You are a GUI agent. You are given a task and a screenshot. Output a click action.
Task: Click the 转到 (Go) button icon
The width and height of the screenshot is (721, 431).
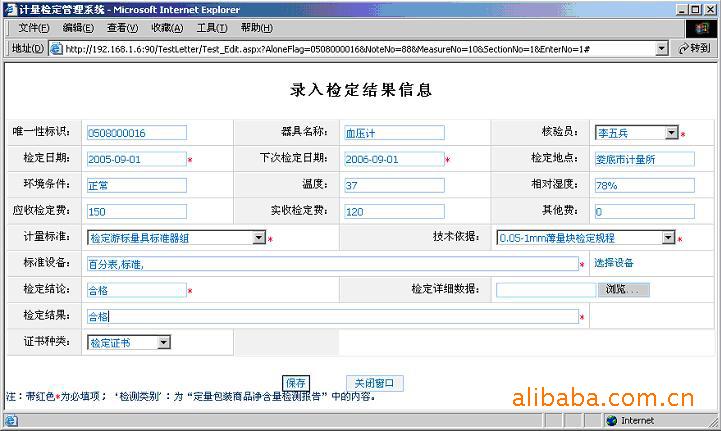point(687,48)
